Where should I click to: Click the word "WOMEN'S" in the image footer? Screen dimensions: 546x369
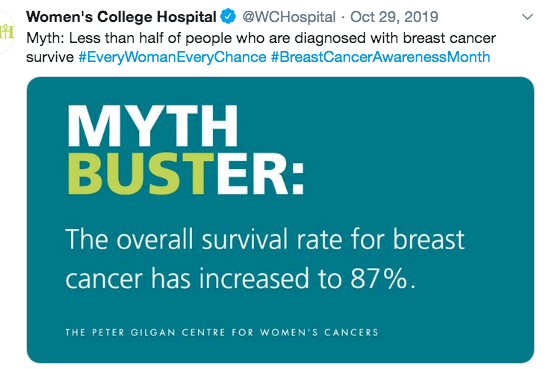pos(289,332)
